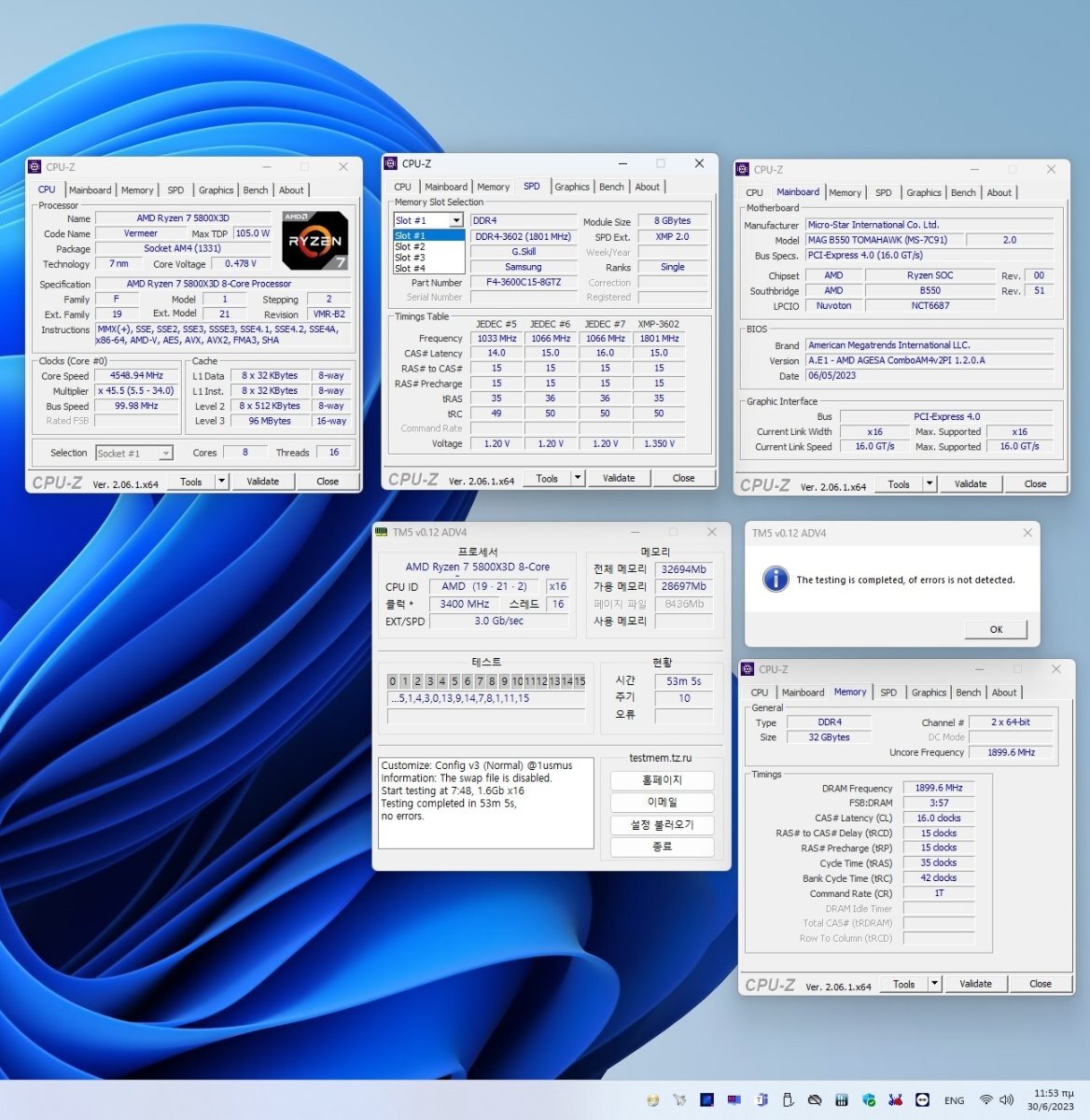Click the mainboard model MAG B550 TOMAHAWK field

point(884,240)
